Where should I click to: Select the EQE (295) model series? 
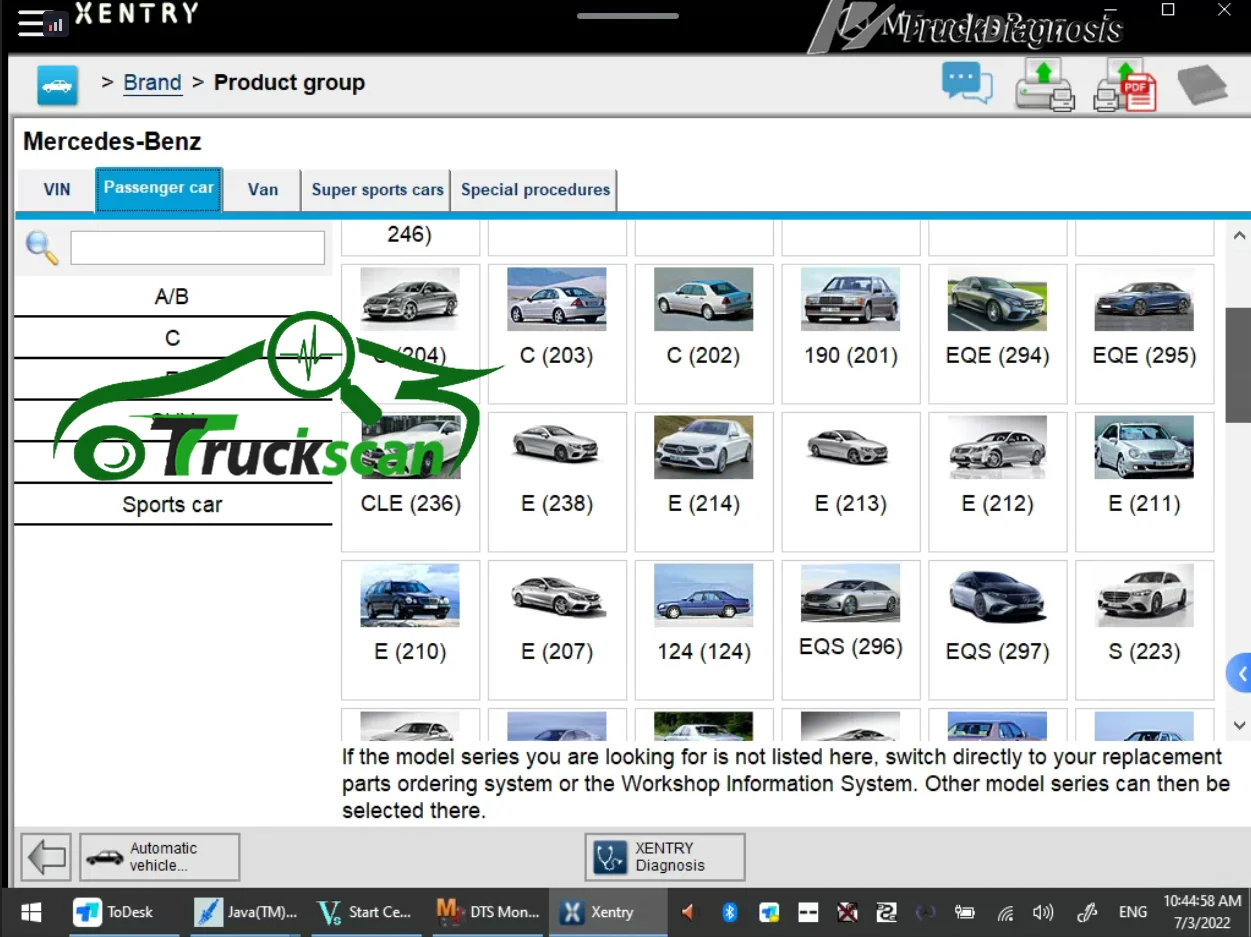pos(1145,334)
